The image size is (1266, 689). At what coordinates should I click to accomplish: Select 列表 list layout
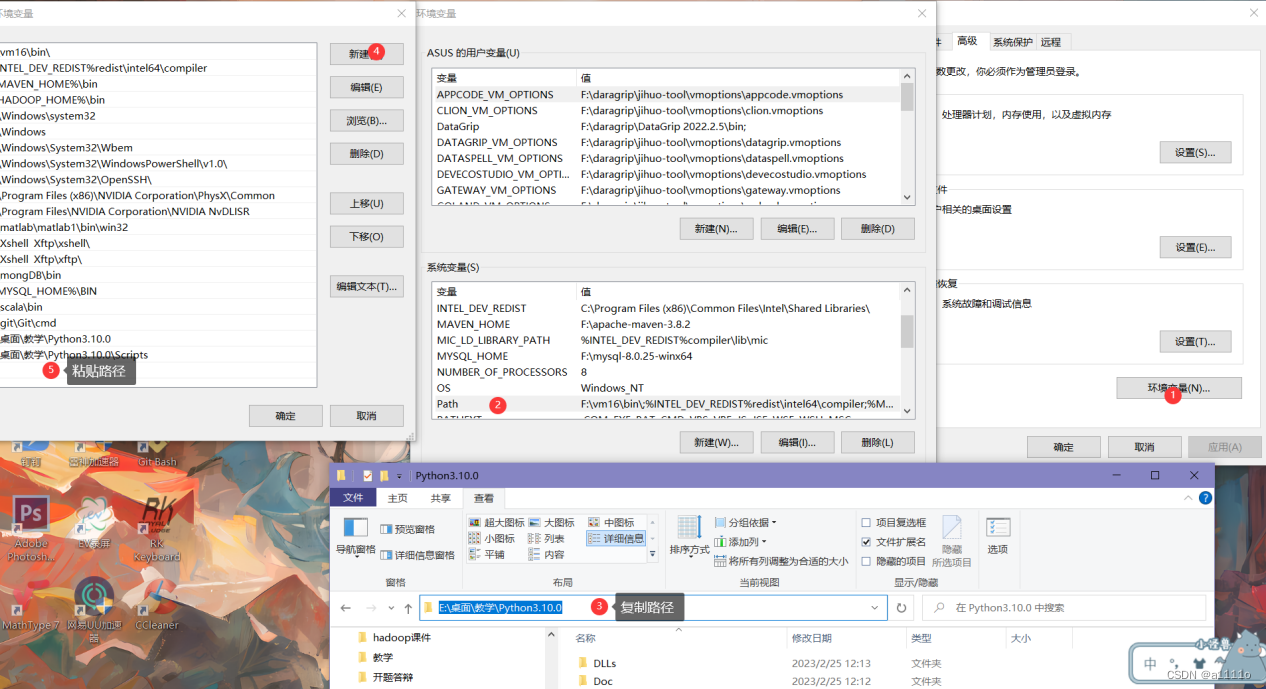[x=546, y=538]
